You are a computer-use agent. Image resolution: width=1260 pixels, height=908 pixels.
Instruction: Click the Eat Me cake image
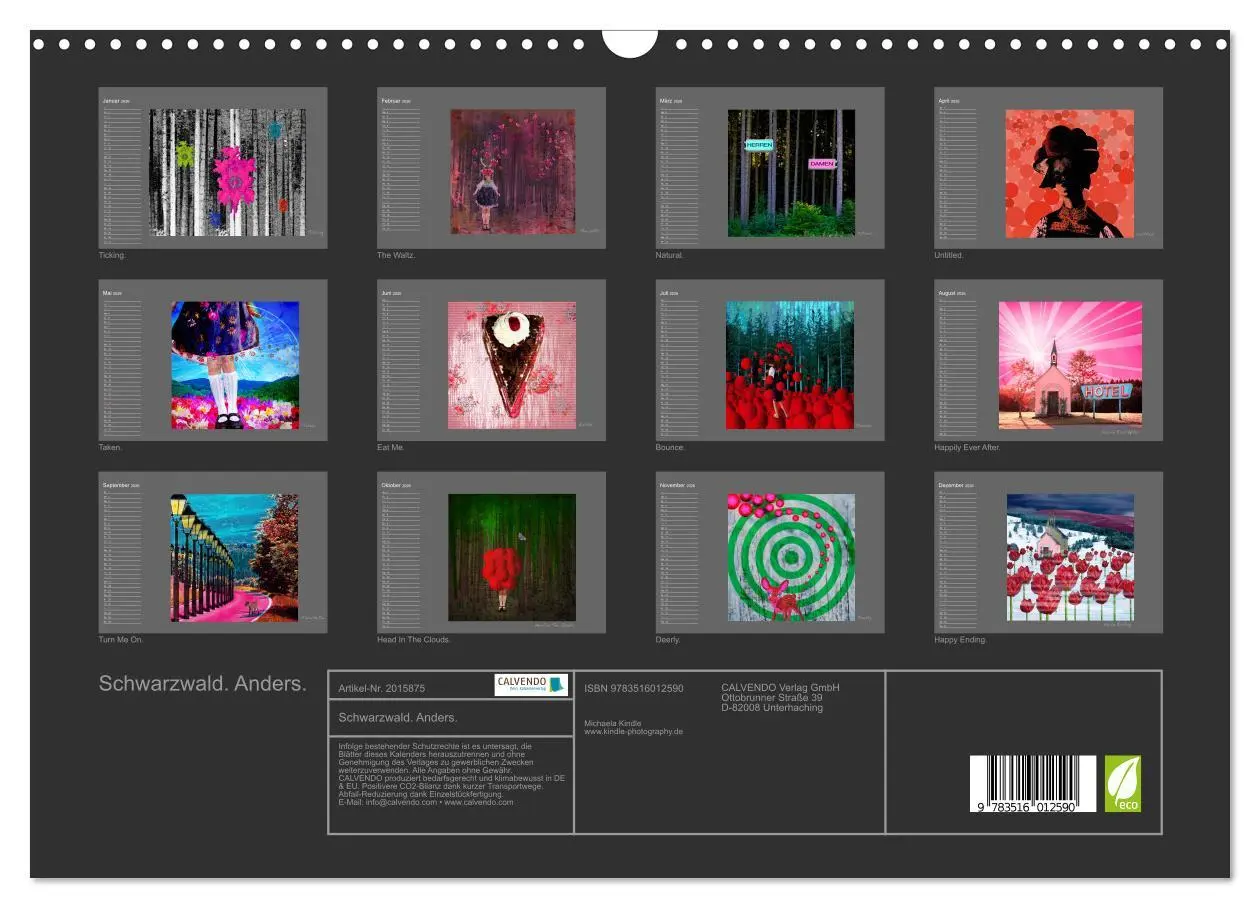point(512,365)
